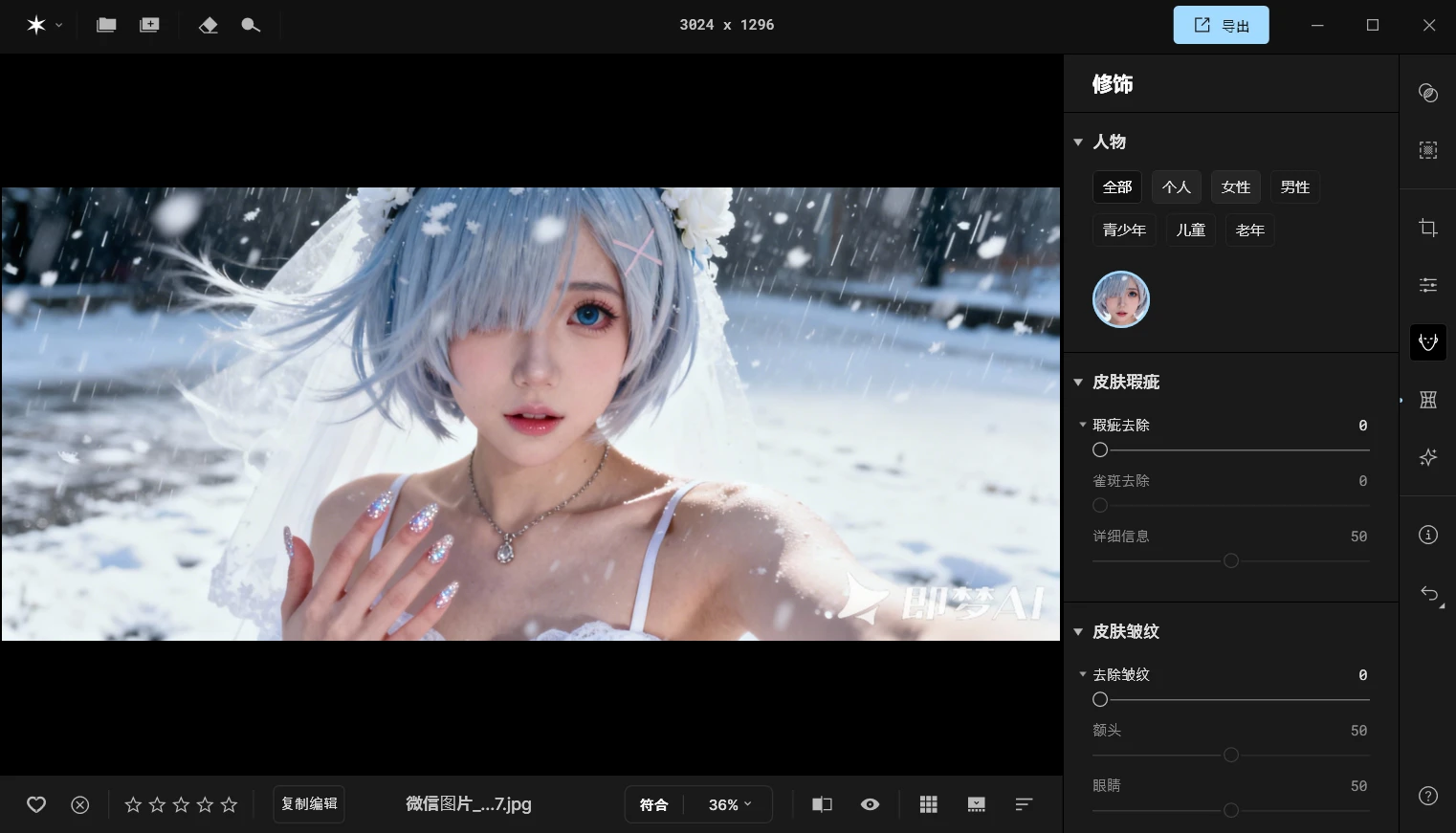Open the adjustments sliders panel
The width and height of the screenshot is (1456, 833).
click(1427, 285)
